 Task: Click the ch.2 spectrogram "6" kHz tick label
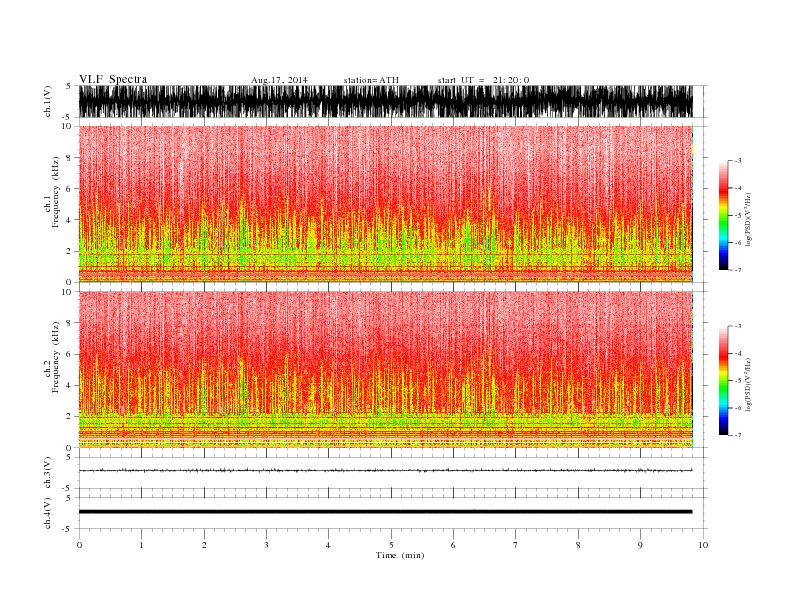pyautogui.click(x=70, y=354)
